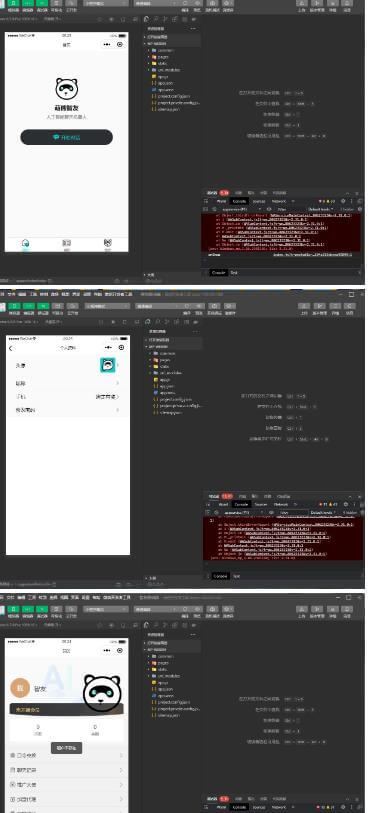Click the 编译 refresh icon in profile-page window

(187, 306)
